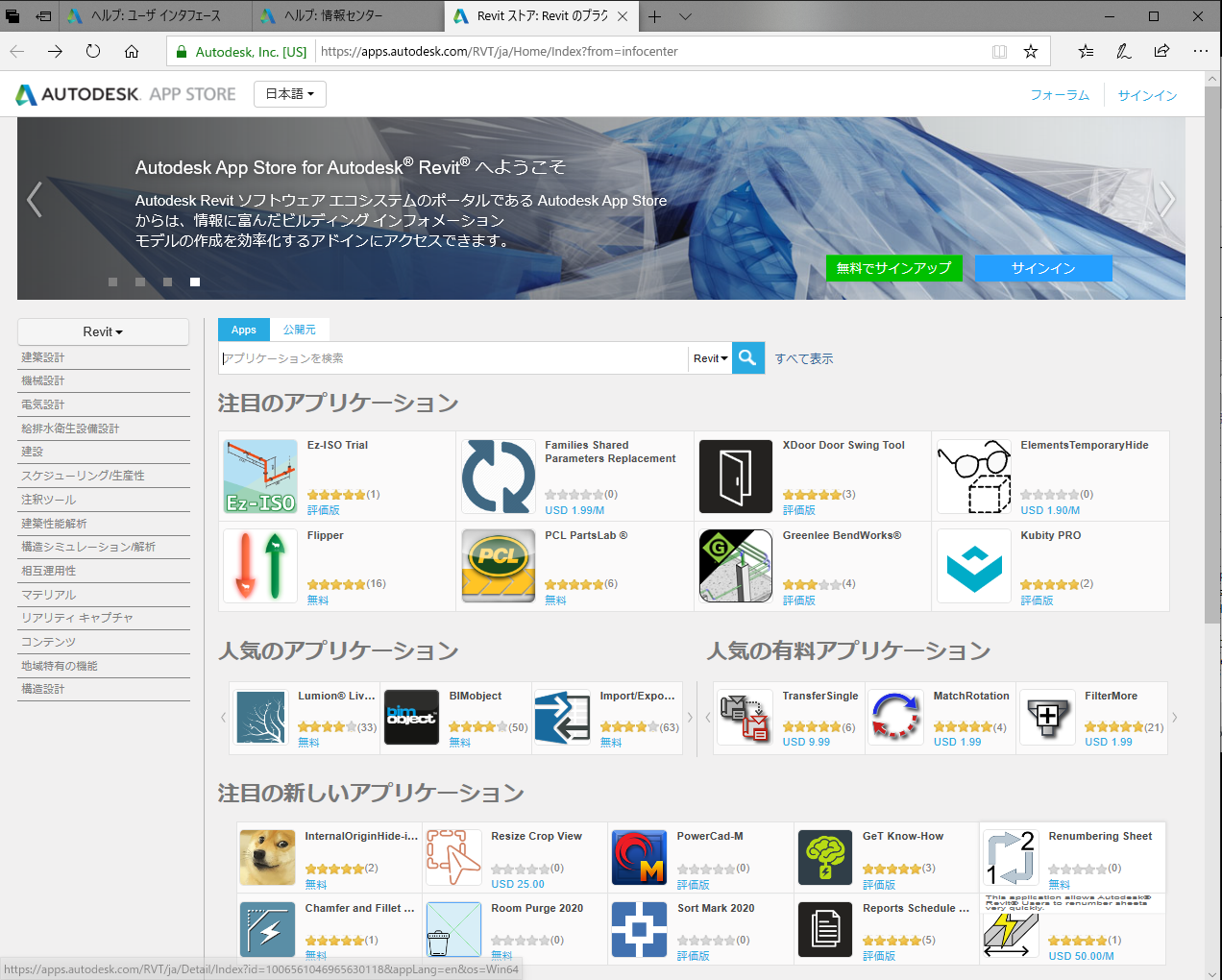Open the MatchRotation app icon
1222x980 pixels.
[x=896, y=718]
